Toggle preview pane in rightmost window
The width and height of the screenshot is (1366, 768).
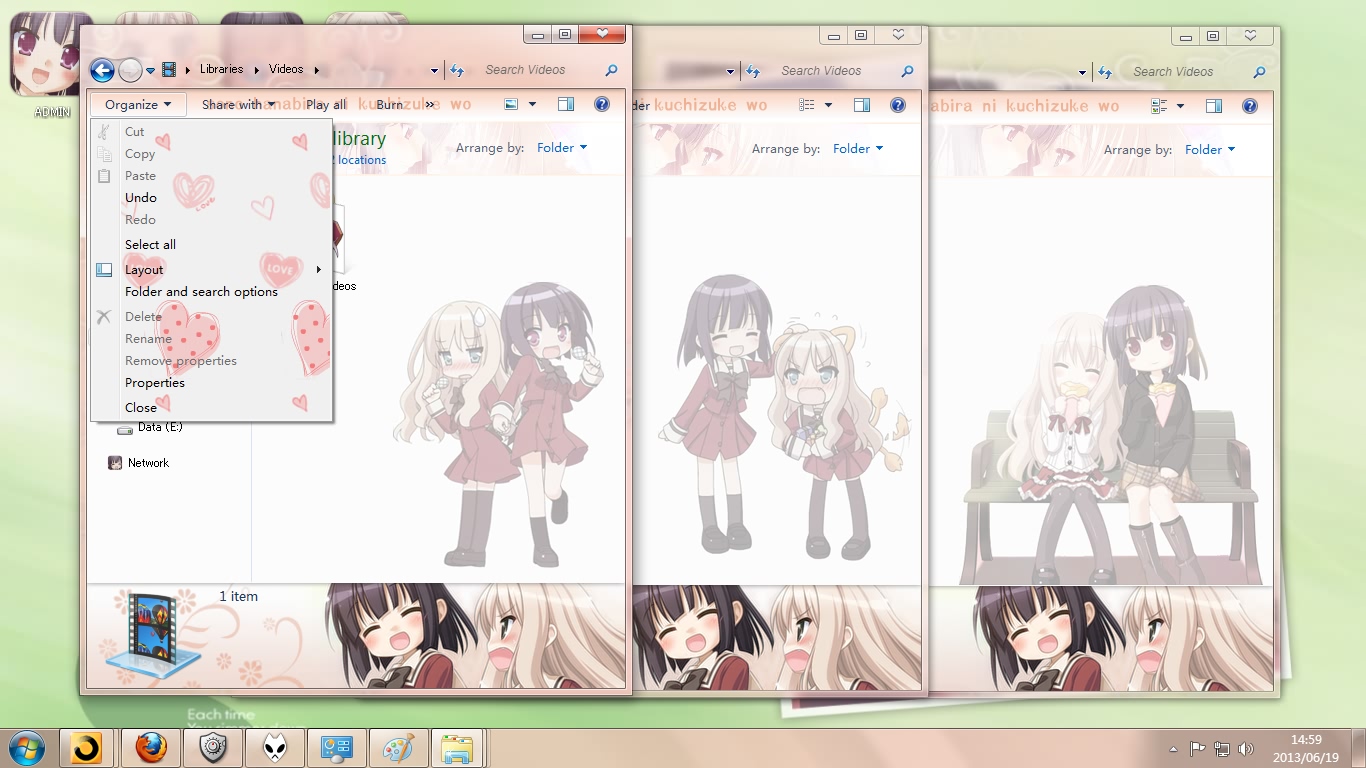point(1214,106)
